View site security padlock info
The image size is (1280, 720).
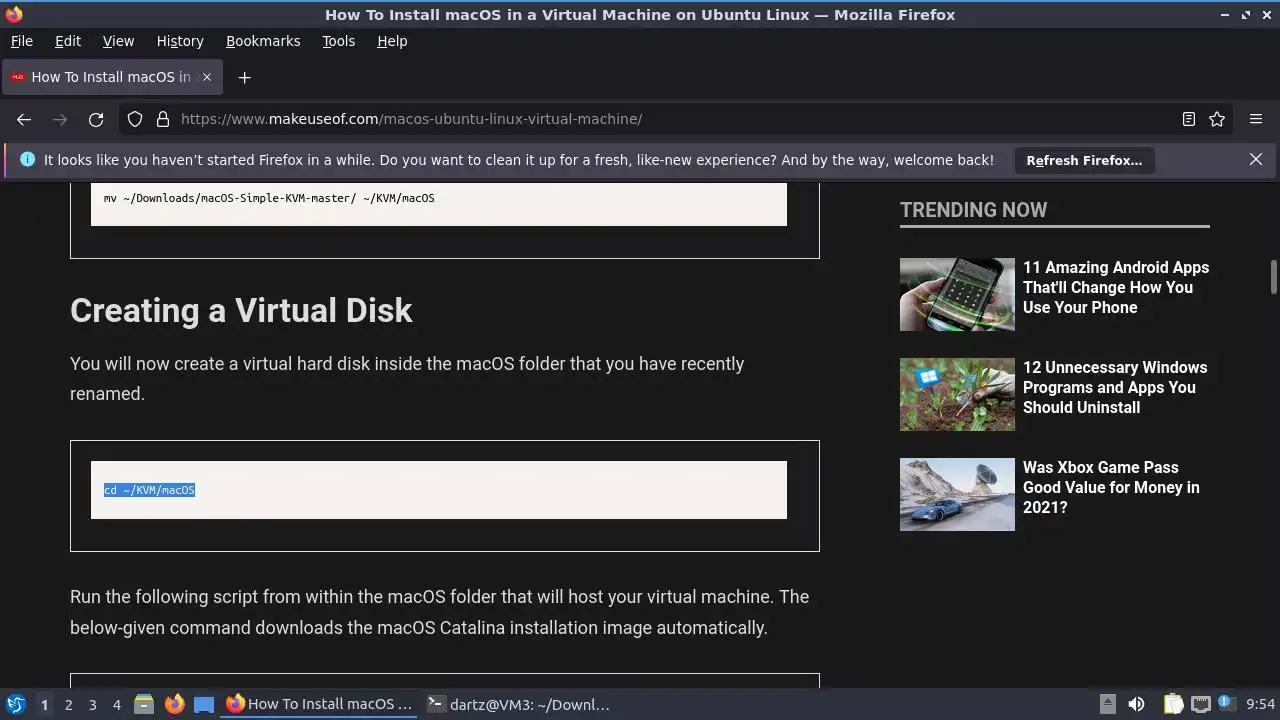pyautogui.click(x=163, y=119)
